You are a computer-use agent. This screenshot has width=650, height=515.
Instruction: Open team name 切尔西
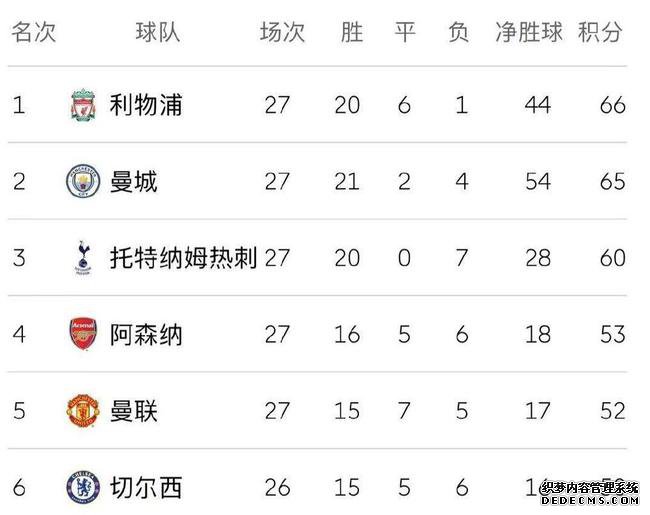(x=146, y=487)
